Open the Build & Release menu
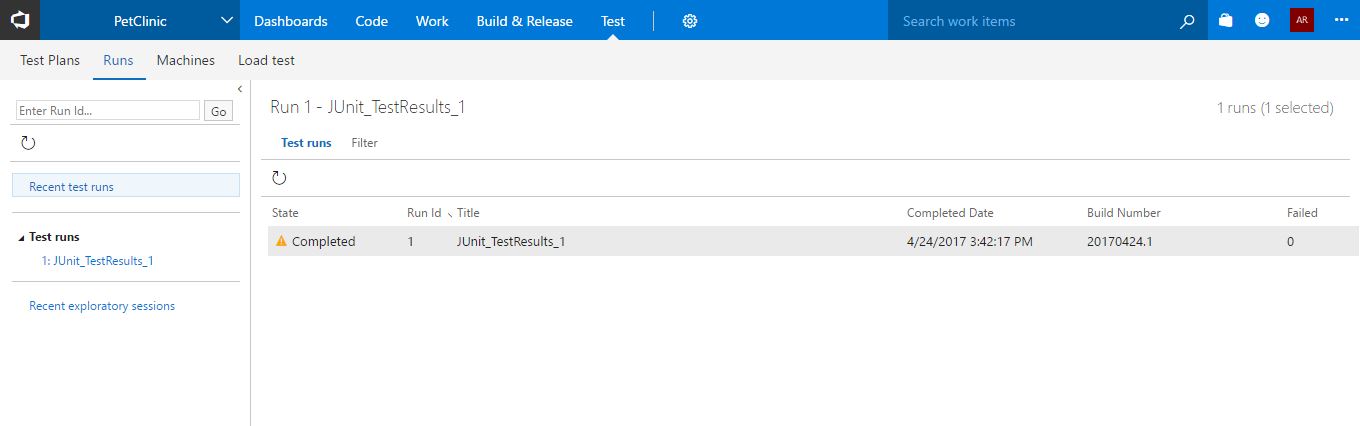This screenshot has height=426, width=1360. (524, 21)
